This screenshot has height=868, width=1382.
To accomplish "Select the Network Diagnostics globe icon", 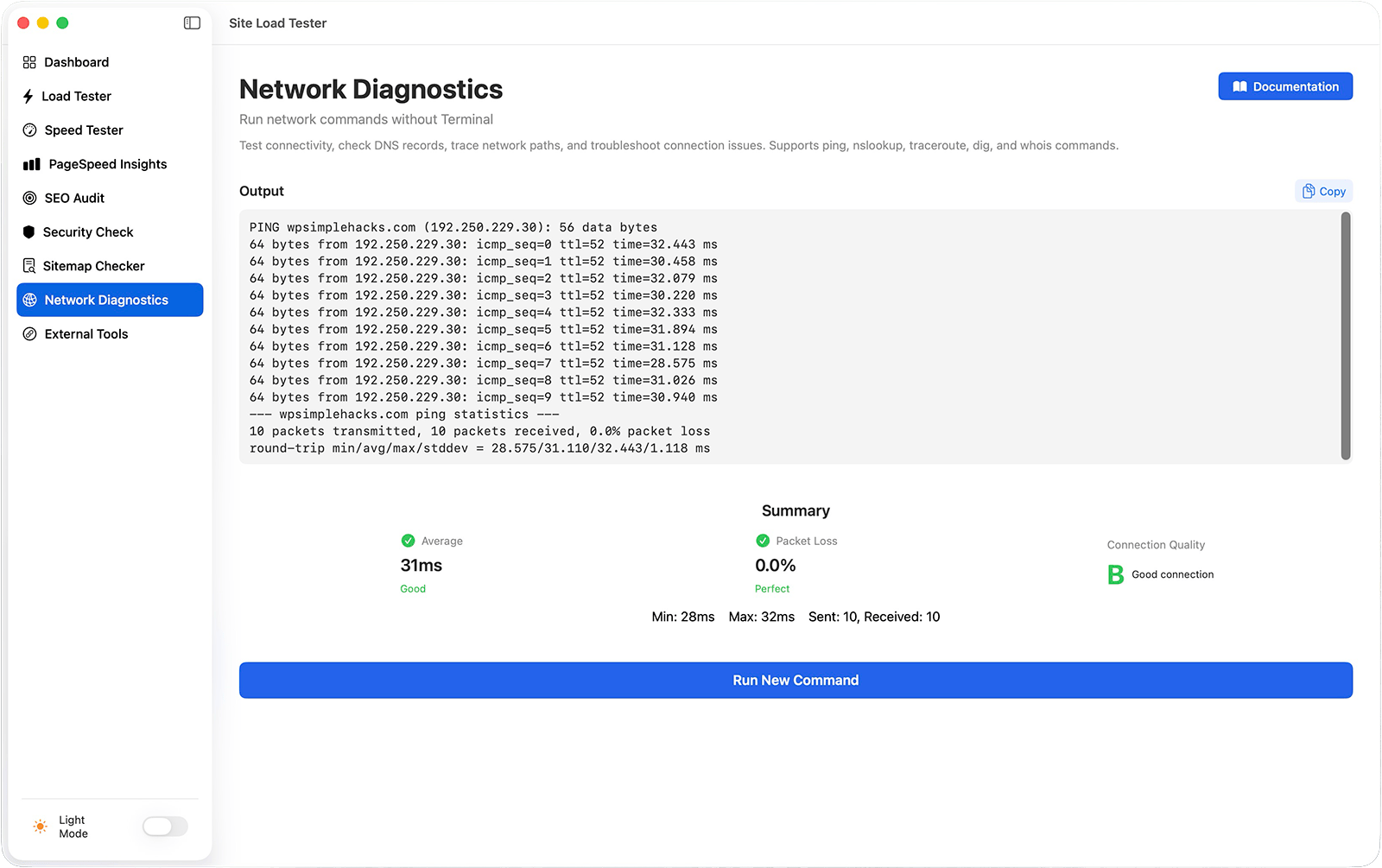I will [x=29, y=300].
